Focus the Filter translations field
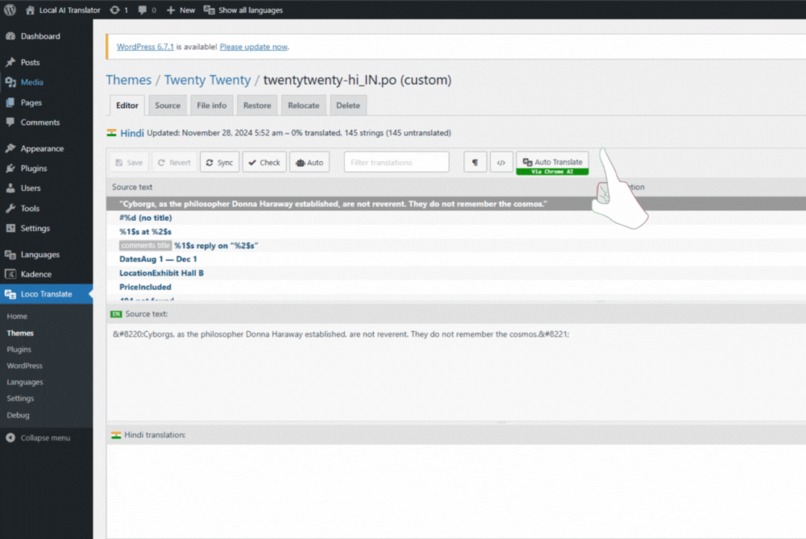This screenshot has height=539, width=806. [x=396, y=162]
